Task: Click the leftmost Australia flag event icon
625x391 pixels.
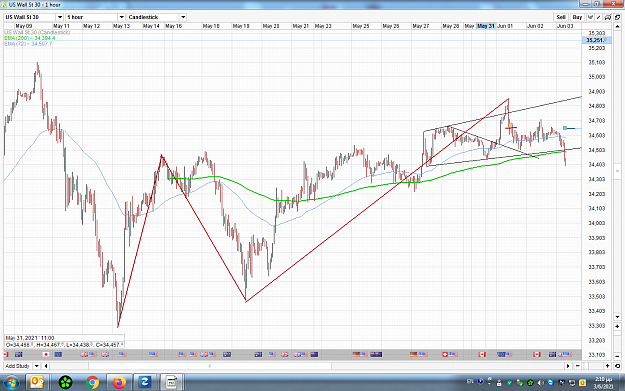Action: tap(18, 354)
